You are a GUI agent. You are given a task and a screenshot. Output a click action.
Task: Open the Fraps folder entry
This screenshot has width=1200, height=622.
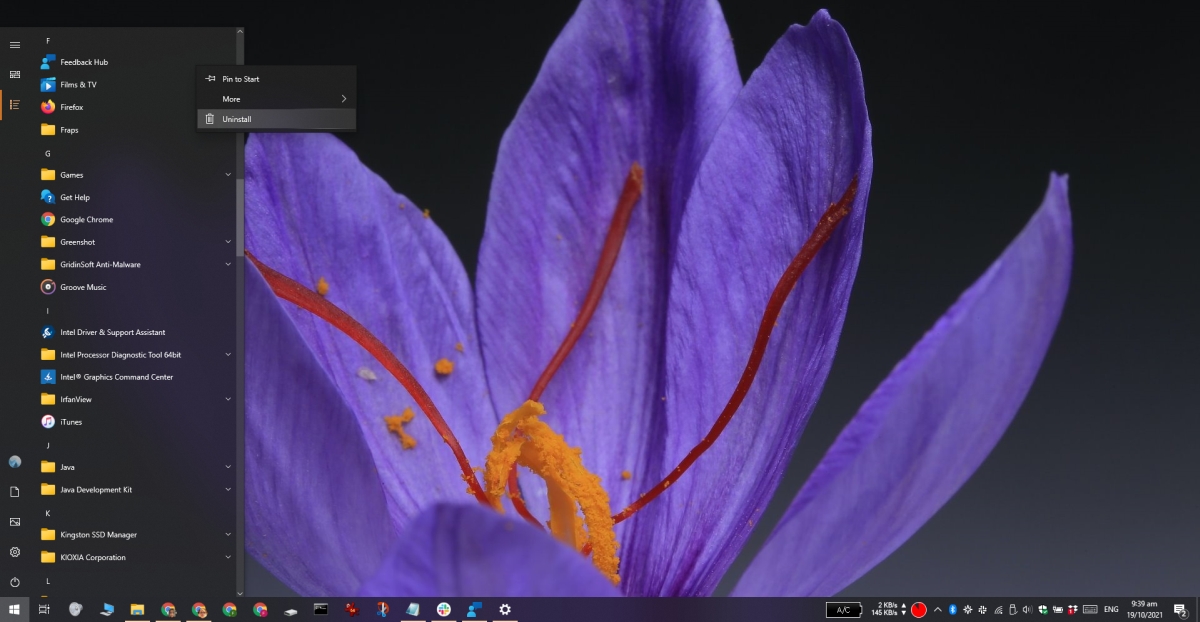pos(135,130)
